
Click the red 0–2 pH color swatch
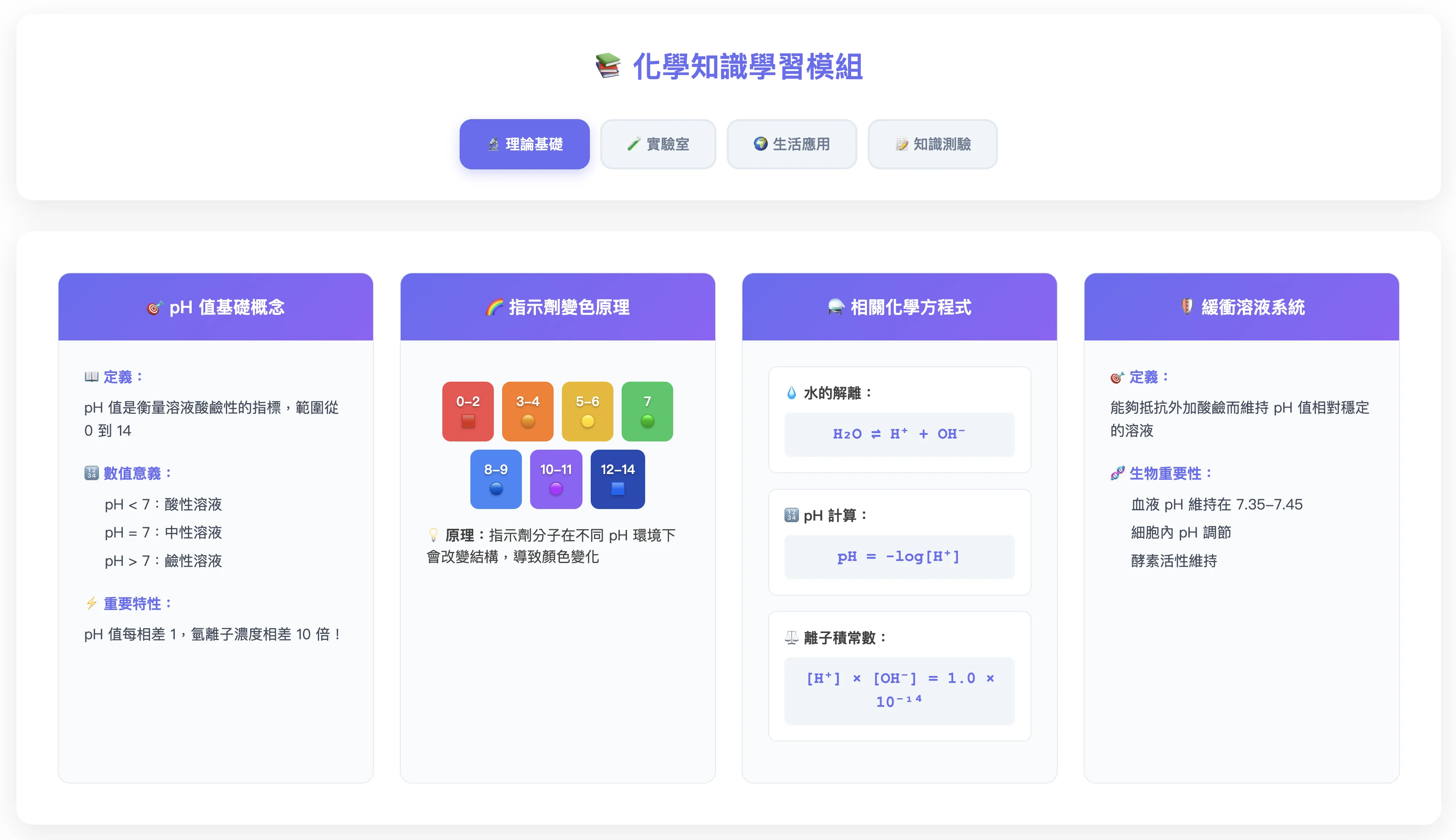[468, 411]
